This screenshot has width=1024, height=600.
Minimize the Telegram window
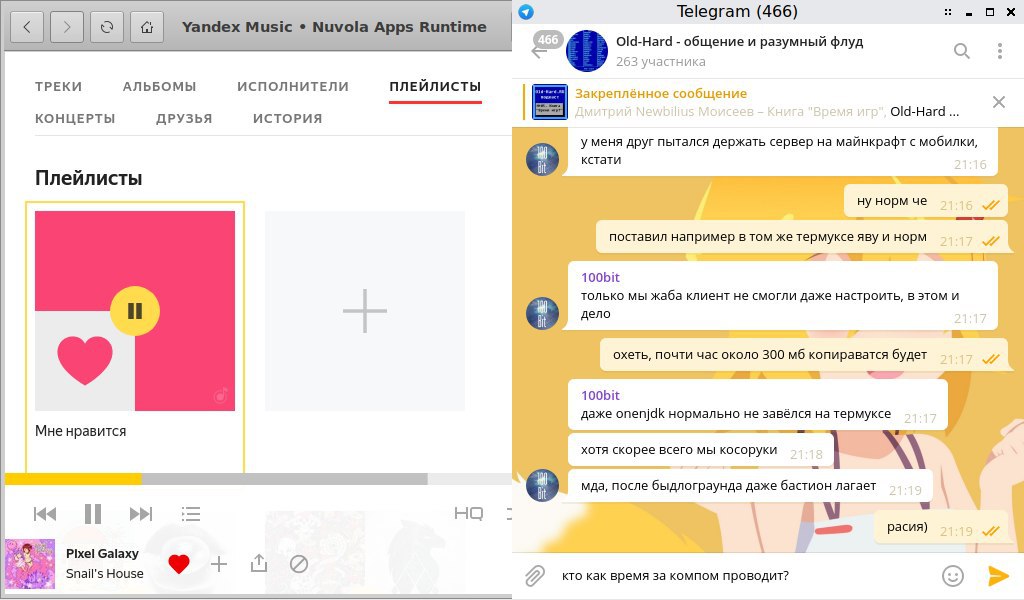969,12
